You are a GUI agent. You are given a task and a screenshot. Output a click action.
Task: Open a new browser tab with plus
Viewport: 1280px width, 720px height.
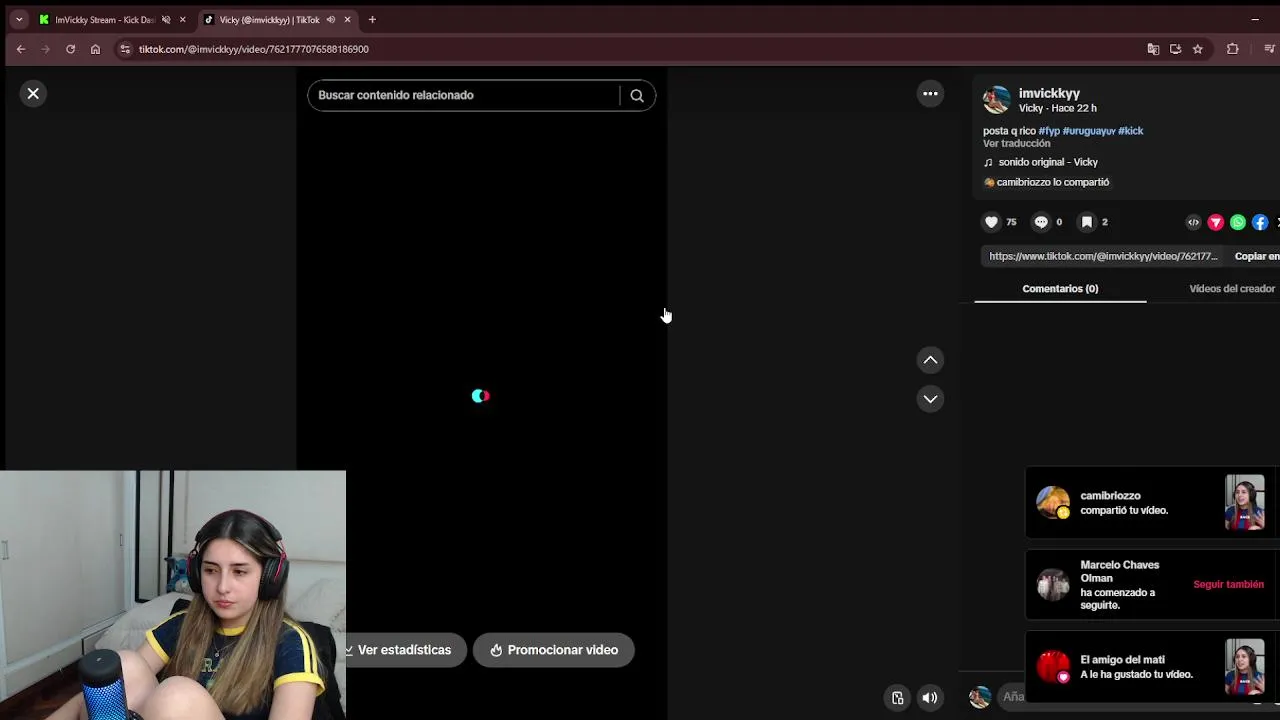tap(372, 19)
